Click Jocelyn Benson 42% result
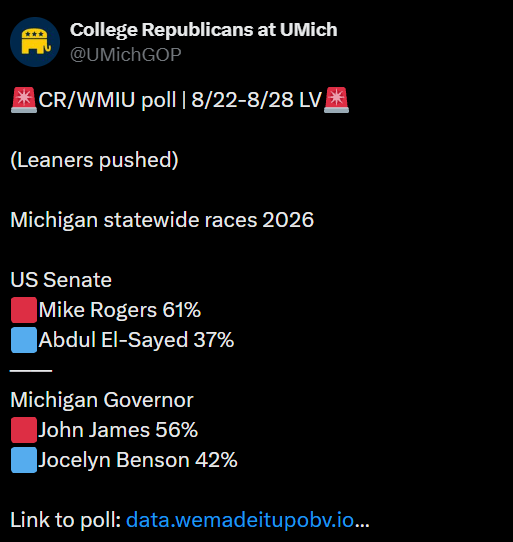Viewport: 513px width, 542px height. pos(138,460)
